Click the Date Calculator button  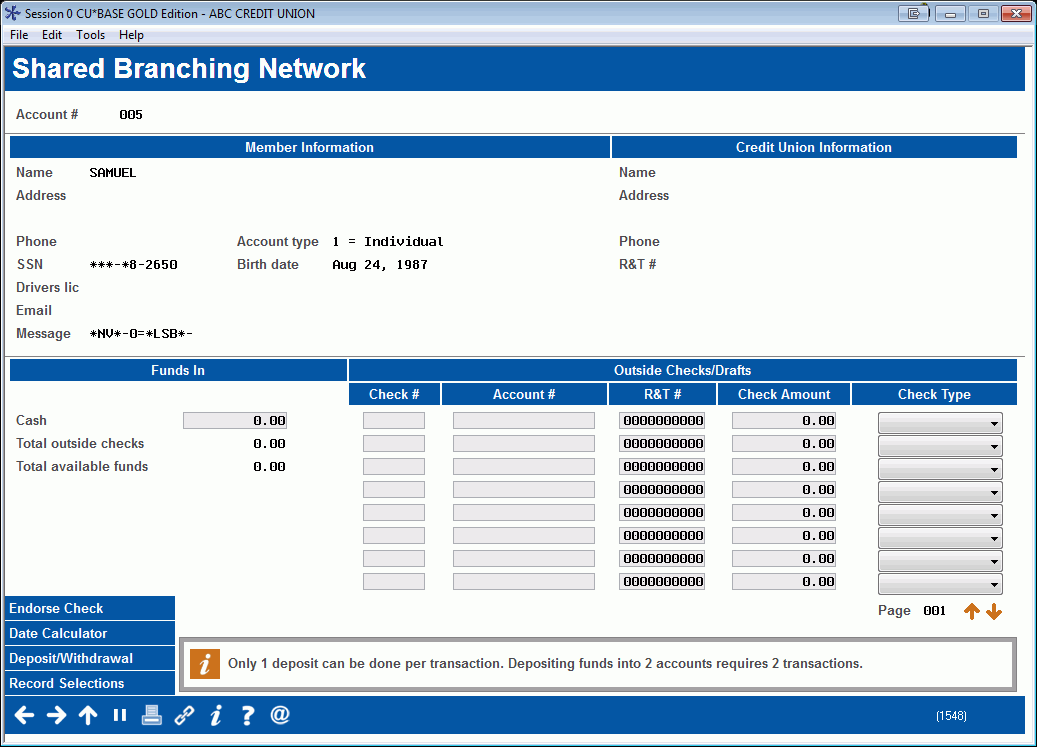point(90,633)
